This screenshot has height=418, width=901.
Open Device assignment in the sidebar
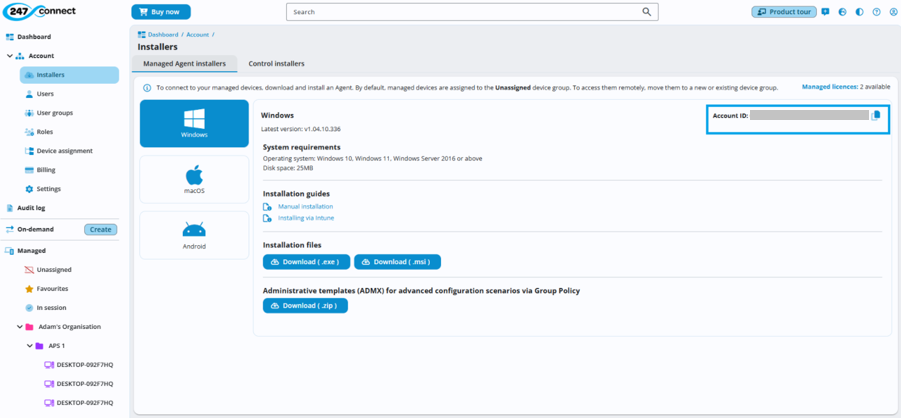pyautogui.click(x=64, y=151)
